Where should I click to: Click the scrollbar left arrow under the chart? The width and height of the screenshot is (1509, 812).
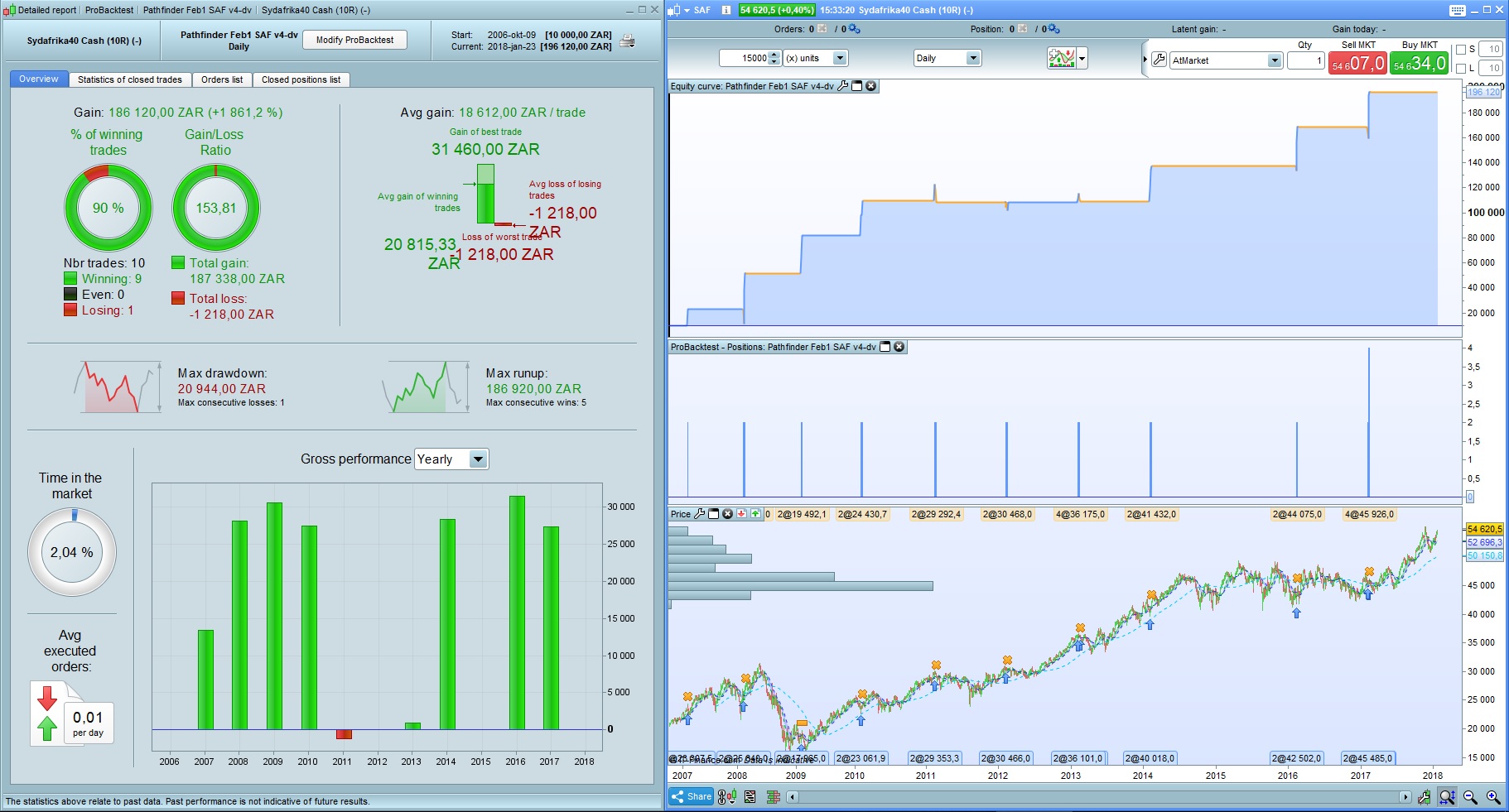tap(793, 797)
